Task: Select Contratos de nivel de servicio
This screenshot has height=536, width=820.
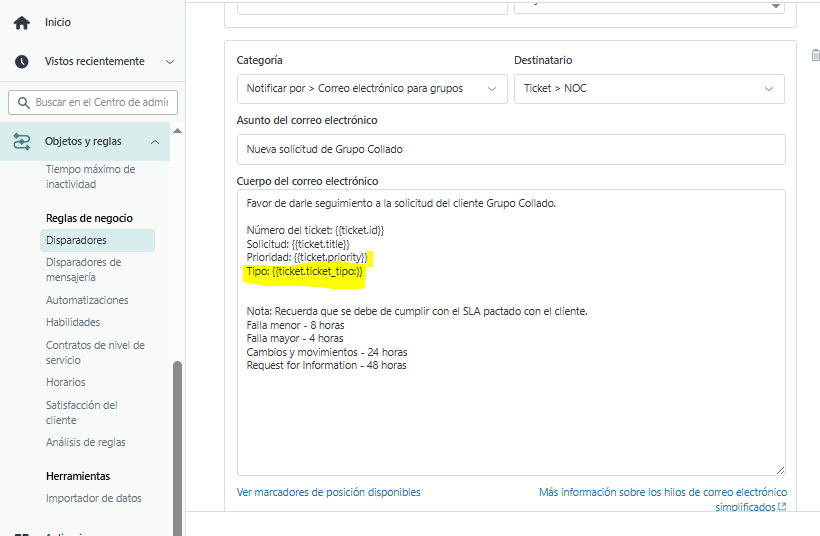Action: 95,352
